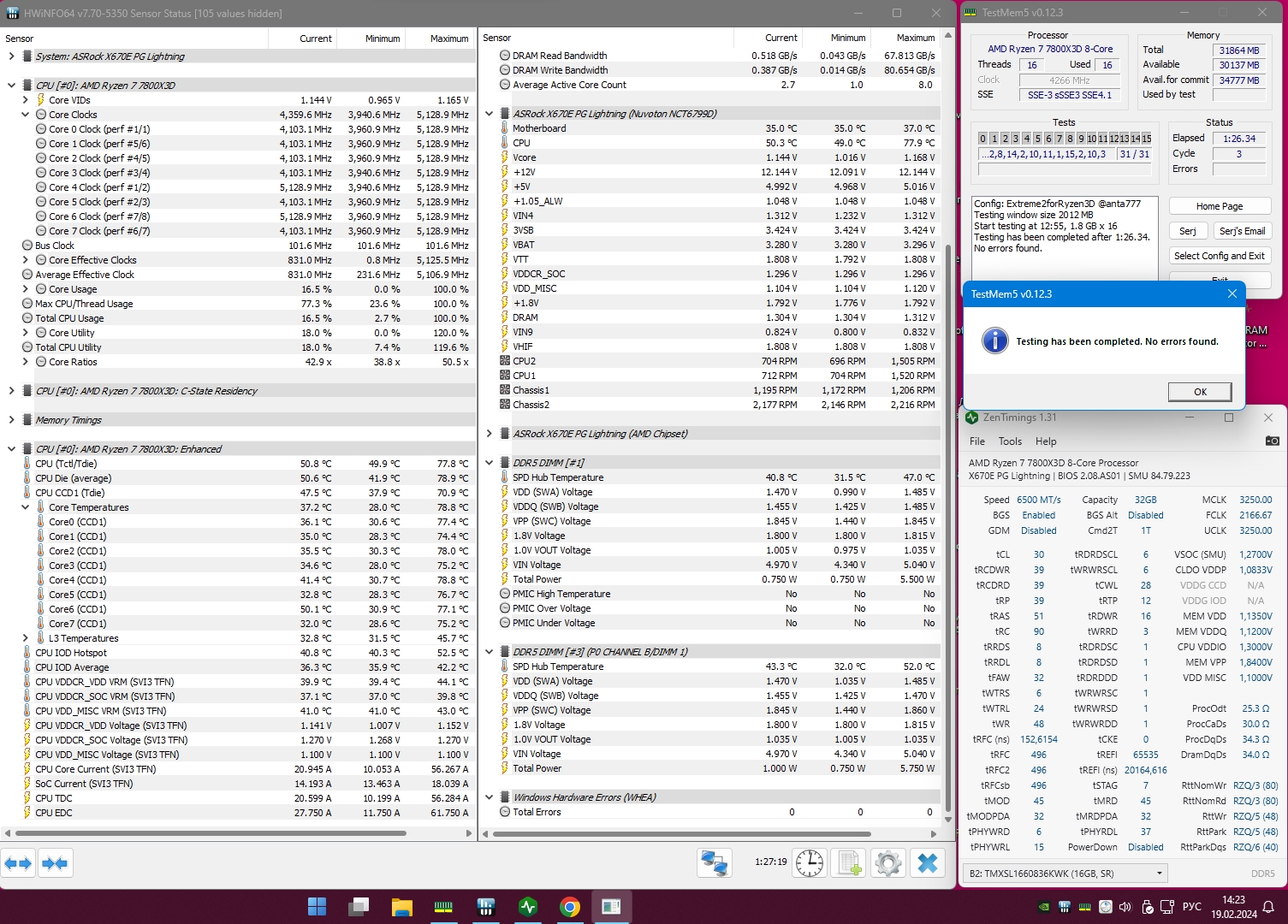
Task: Open Task View from the taskbar
Action: click(359, 906)
